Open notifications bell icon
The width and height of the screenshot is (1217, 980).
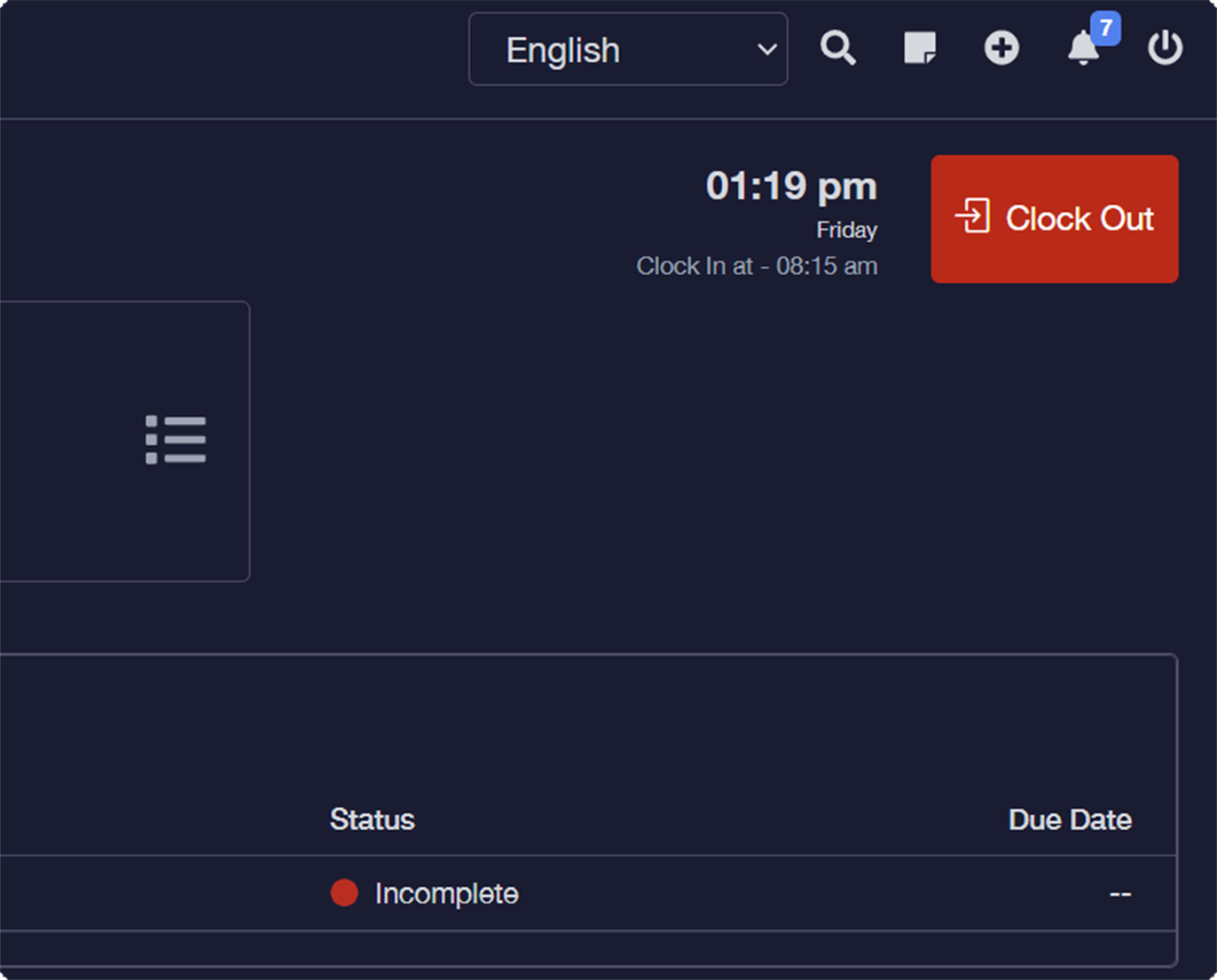point(1082,50)
